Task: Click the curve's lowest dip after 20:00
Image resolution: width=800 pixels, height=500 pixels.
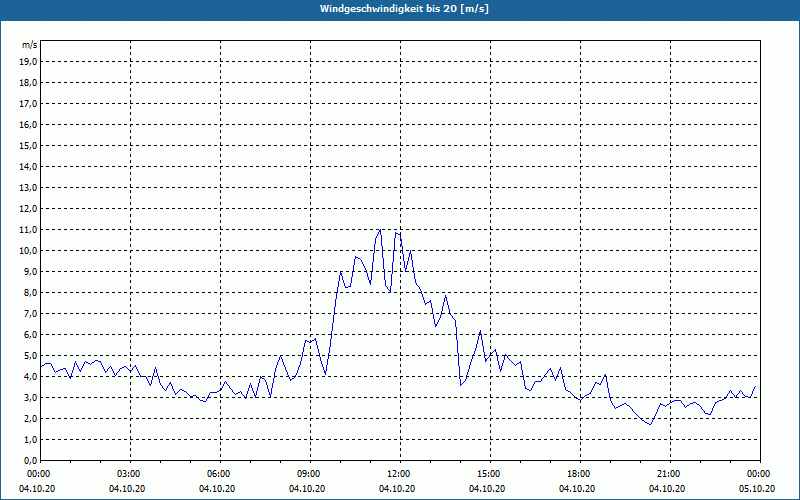Action: coord(650,424)
